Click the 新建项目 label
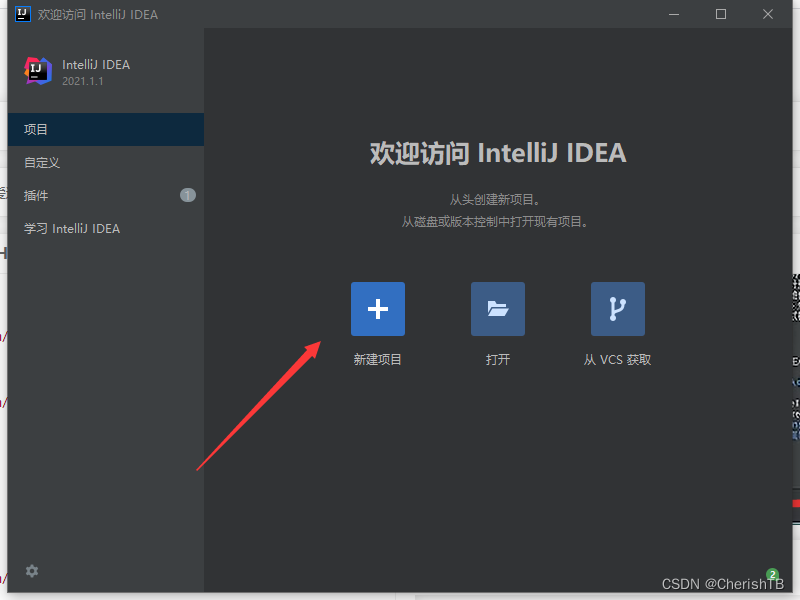The height and width of the screenshot is (600, 800). [x=378, y=360]
